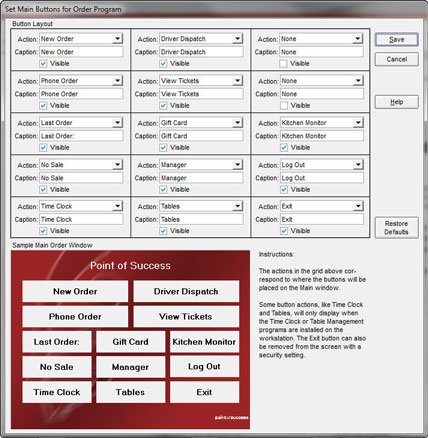Click the Tables caption input field
The image size is (428, 438).
(x=201, y=219)
